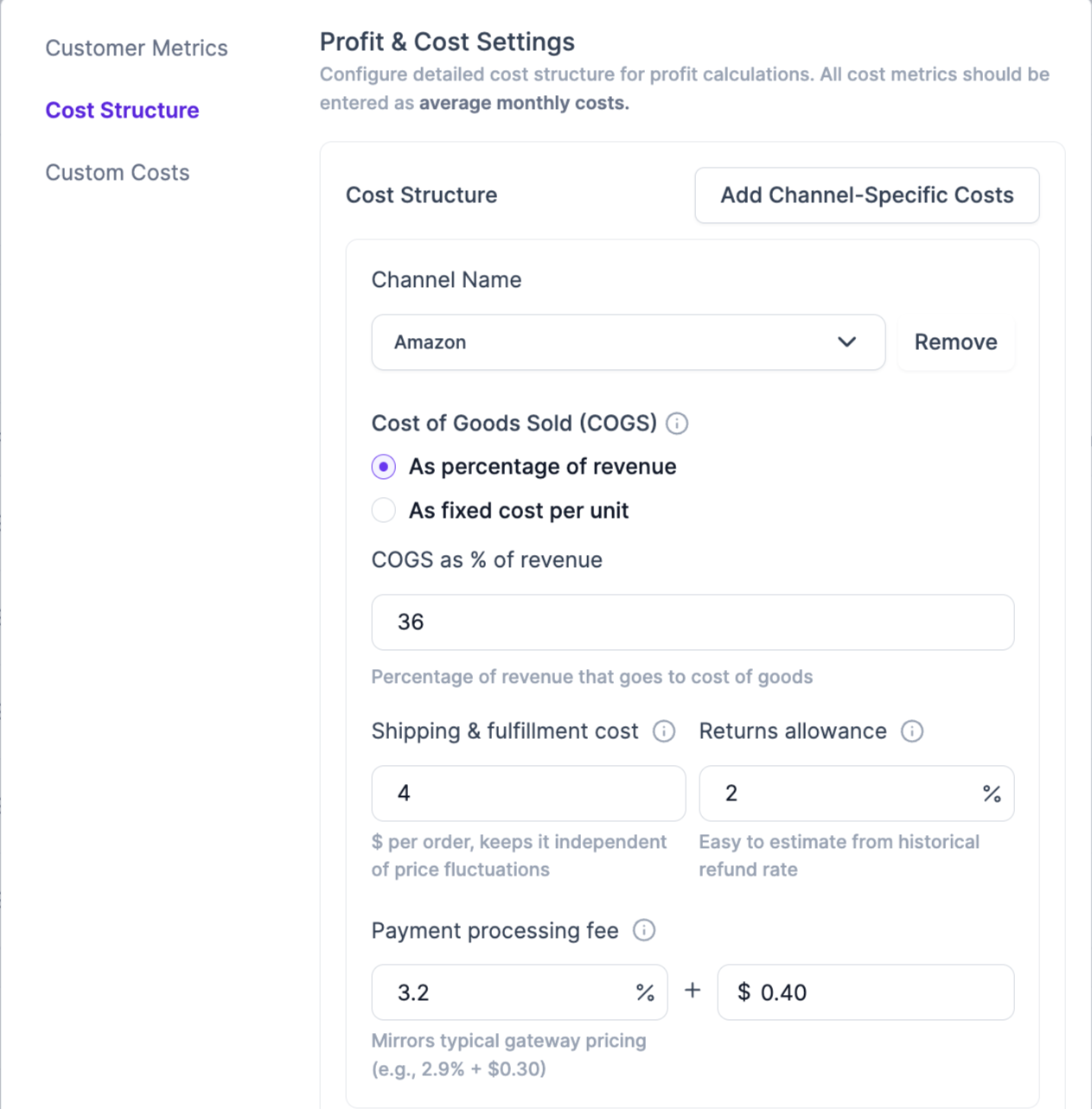Go to the Custom Costs tab
The image size is (1092, 1109).
click(x=118, y=173)
